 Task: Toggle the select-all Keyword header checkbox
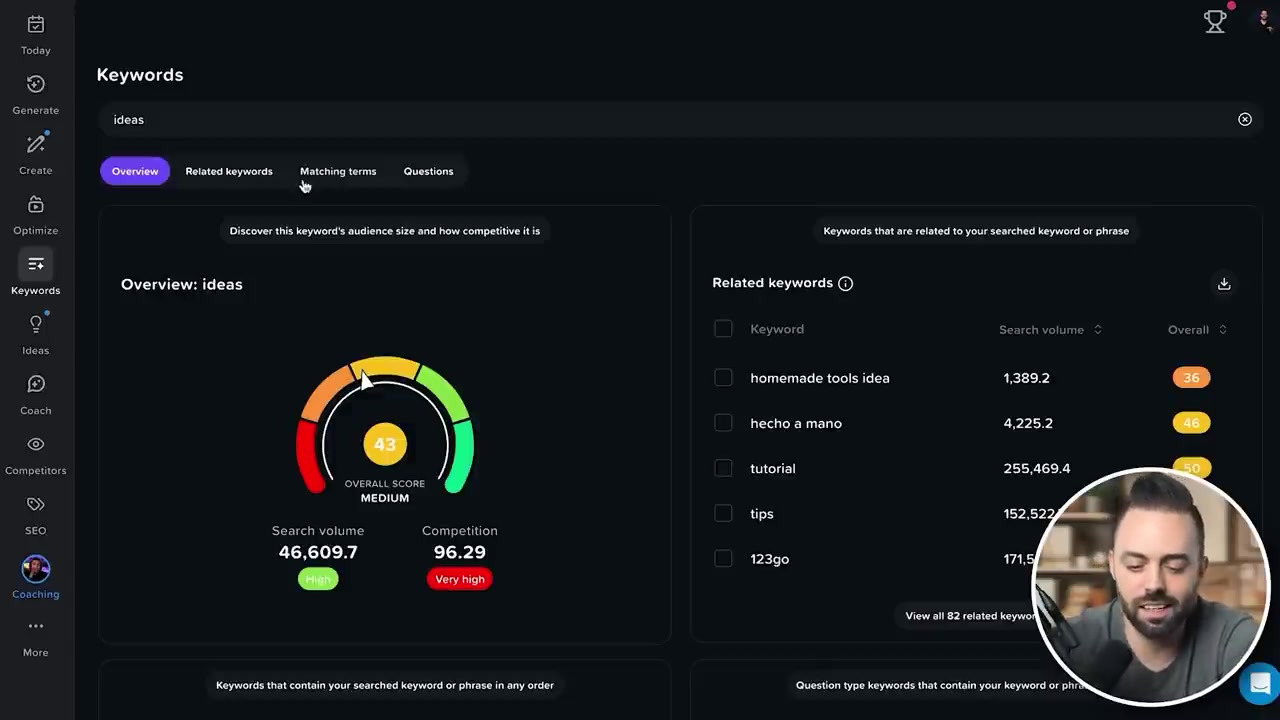point(723,329)
